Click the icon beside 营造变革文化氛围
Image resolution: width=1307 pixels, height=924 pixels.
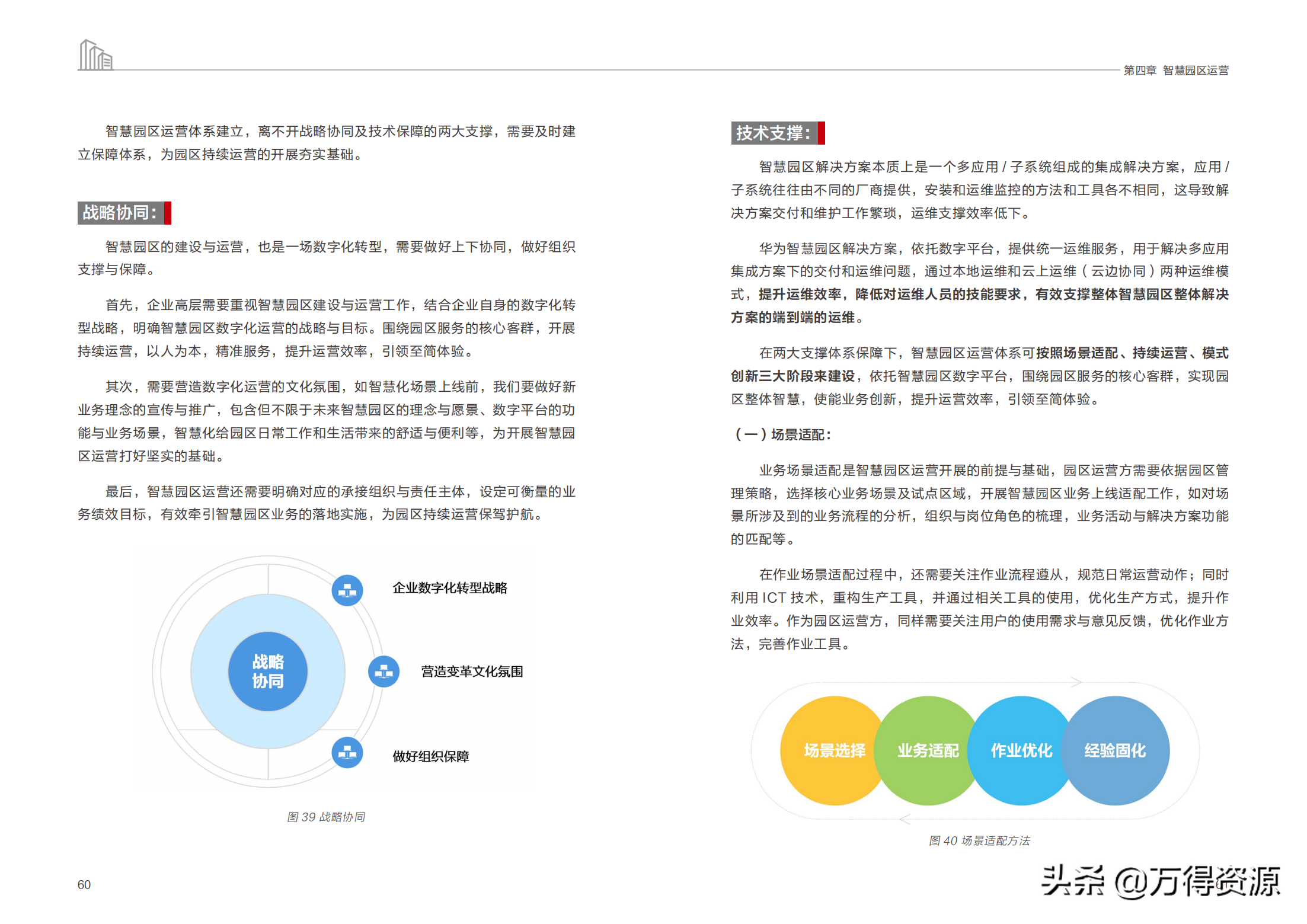[384, 672]
